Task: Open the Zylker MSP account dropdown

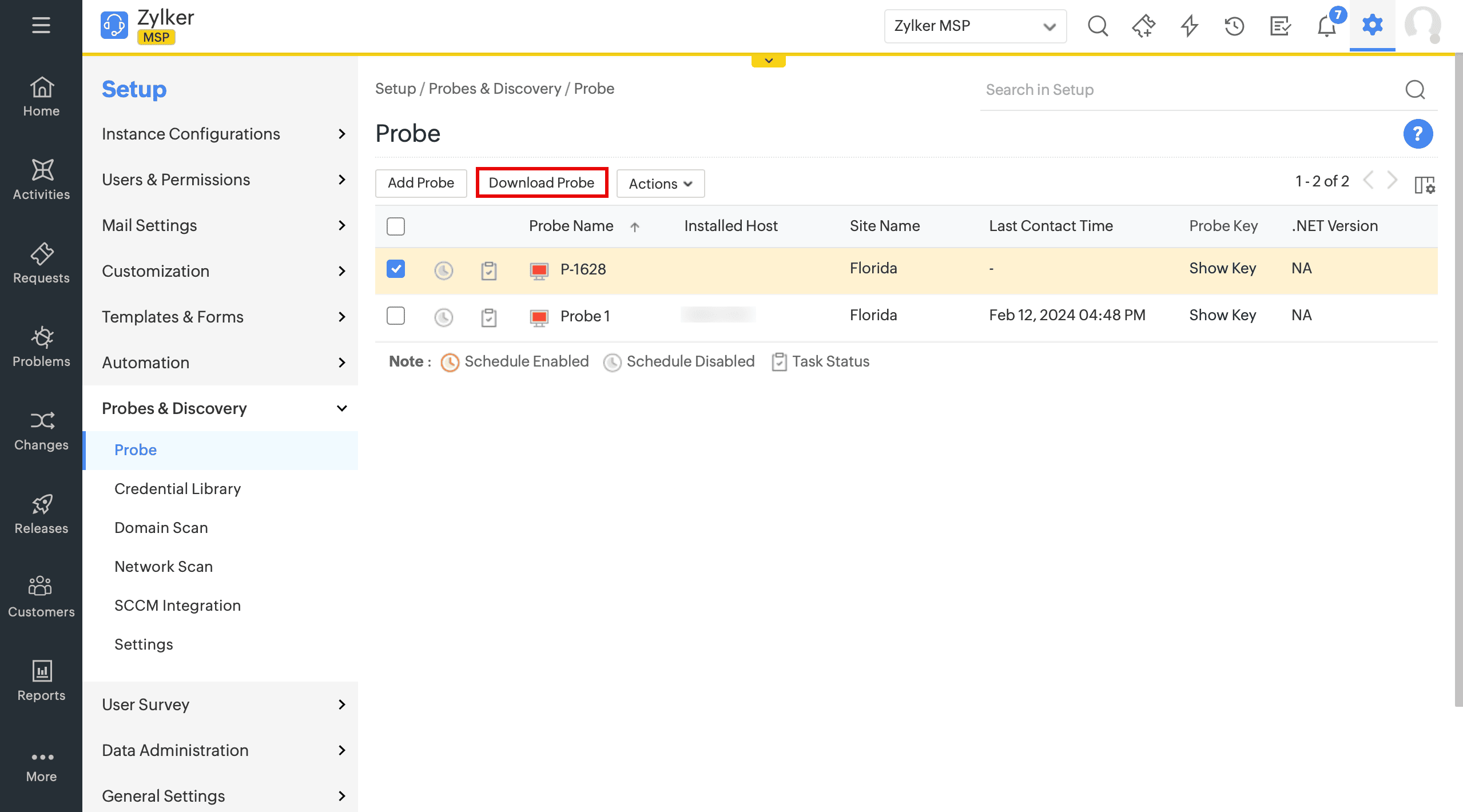Action: (x=975, y=26)
